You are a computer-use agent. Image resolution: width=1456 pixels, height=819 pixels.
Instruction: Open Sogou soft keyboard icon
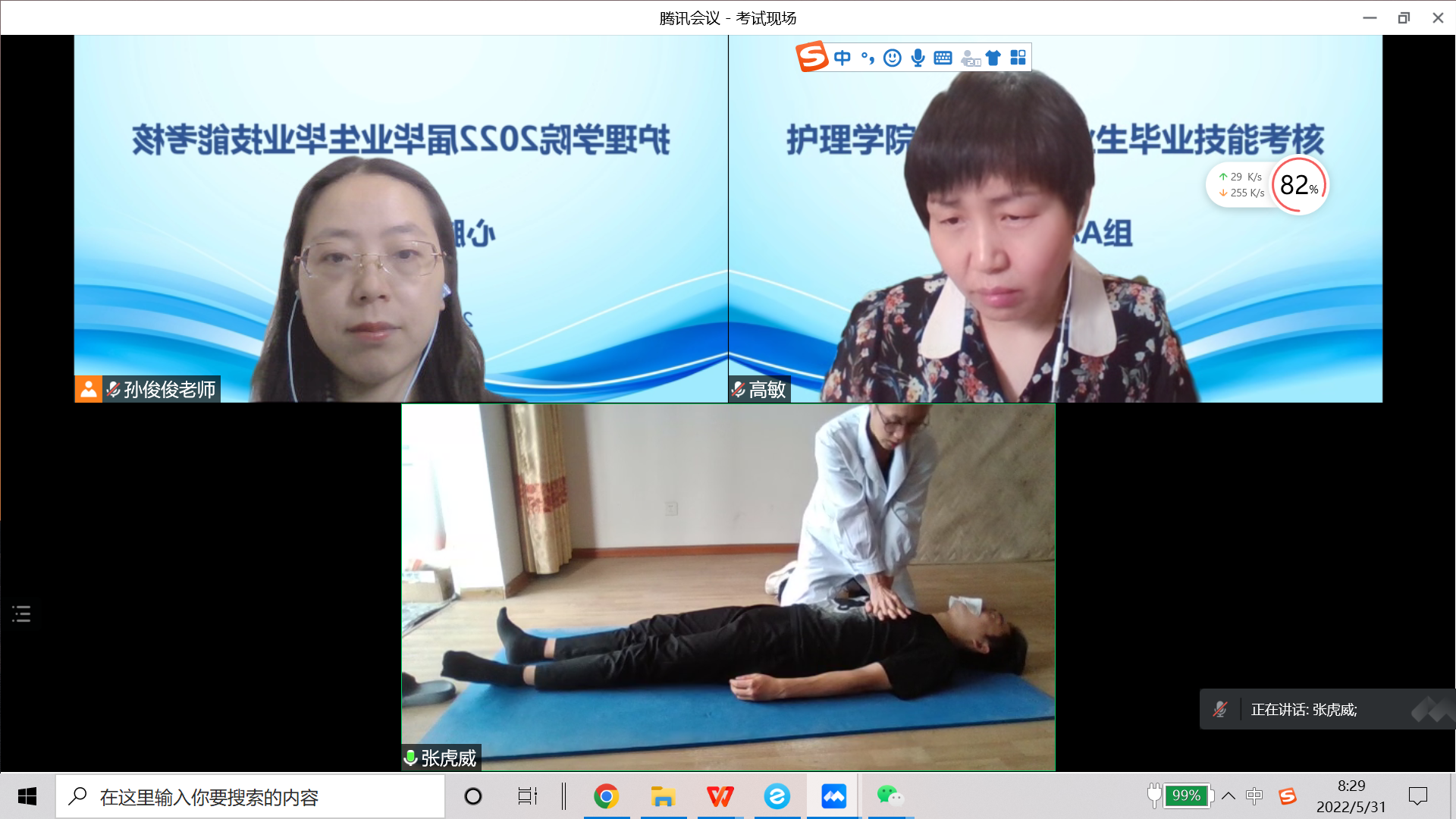[x=943, y=58]
